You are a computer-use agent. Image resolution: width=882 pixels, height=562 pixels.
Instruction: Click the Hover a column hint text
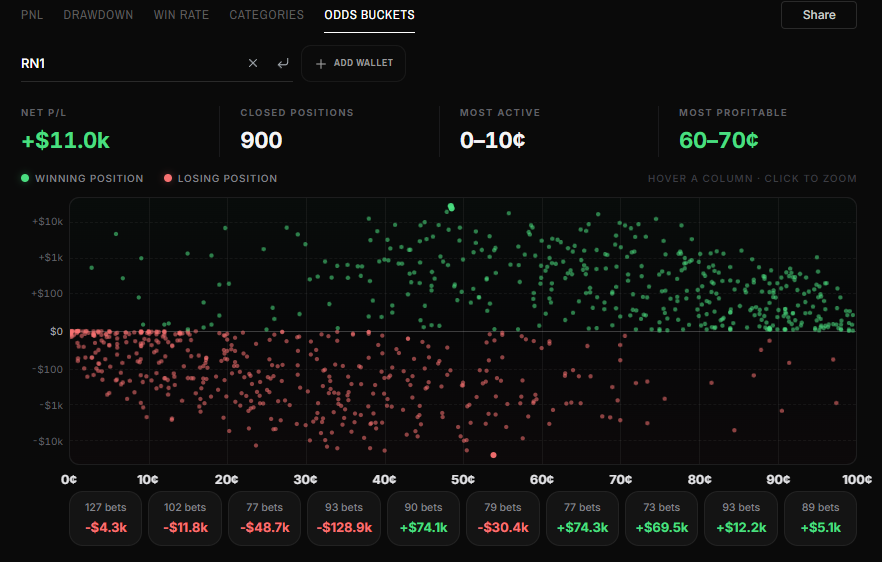[x=752, y=178]
